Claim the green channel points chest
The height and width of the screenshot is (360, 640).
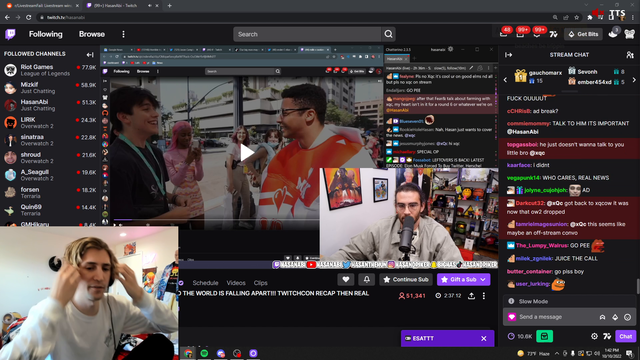pos(544,336)
